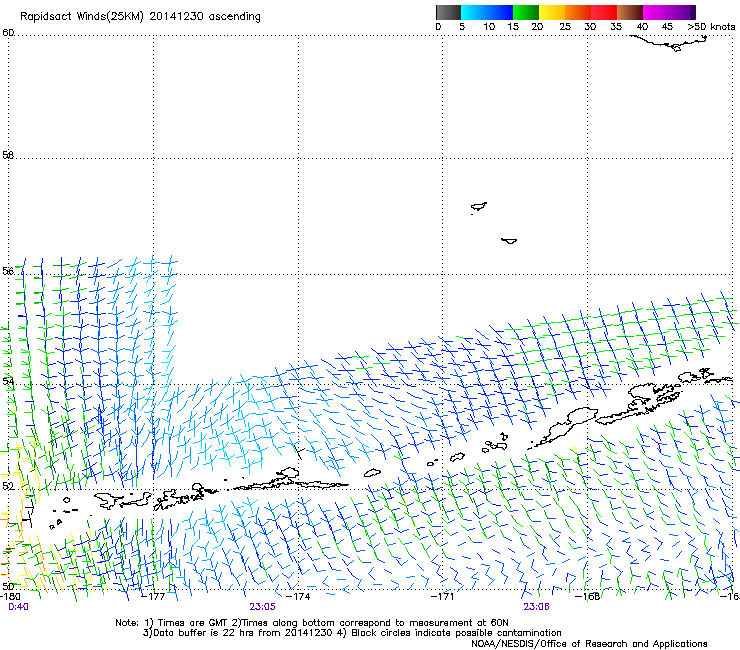Click the "60" latitude label
The width and height of the screenshot is (740, 650).
(x=8, y=33)
